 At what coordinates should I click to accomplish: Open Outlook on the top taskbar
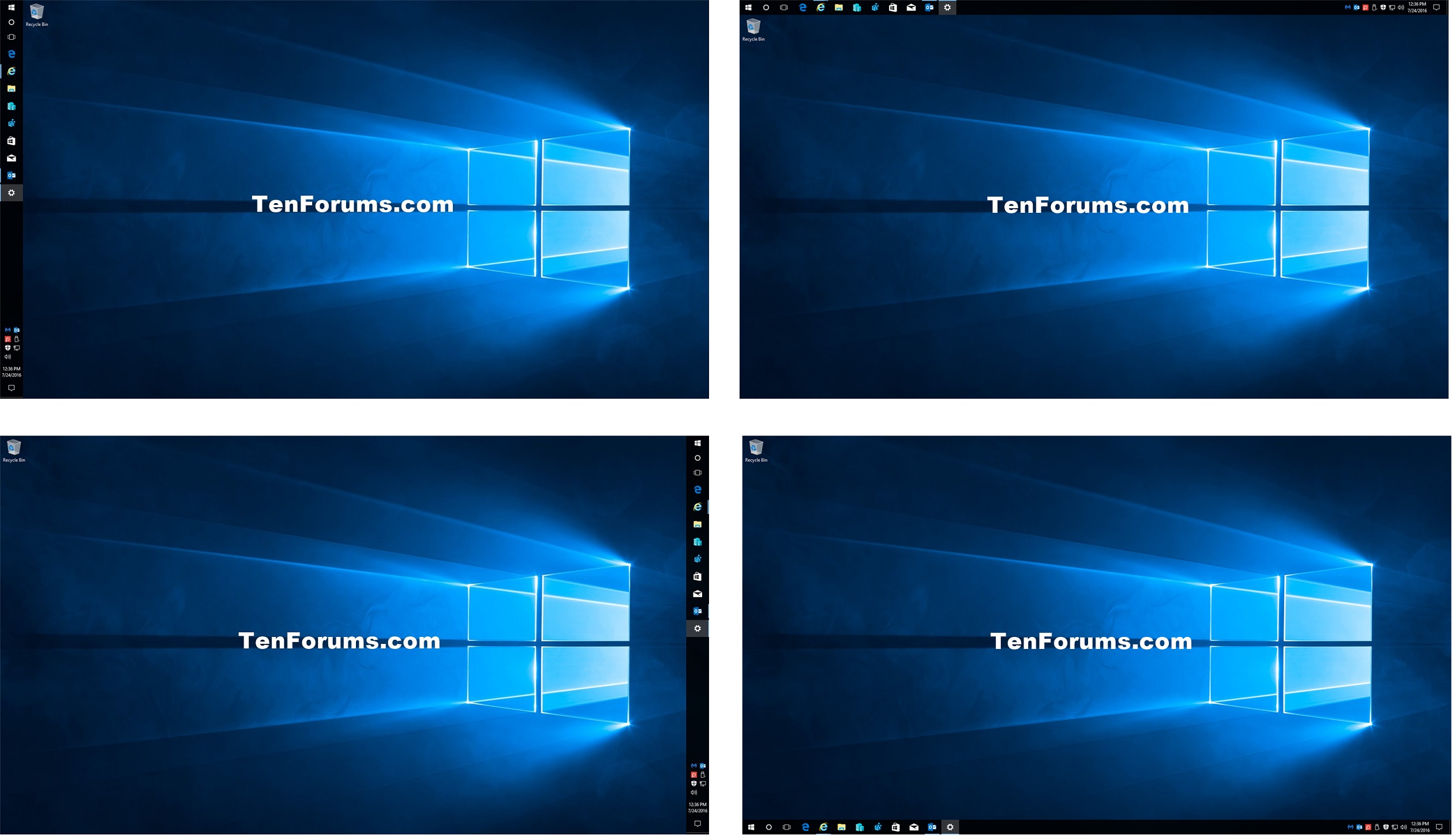pos(929,7)
